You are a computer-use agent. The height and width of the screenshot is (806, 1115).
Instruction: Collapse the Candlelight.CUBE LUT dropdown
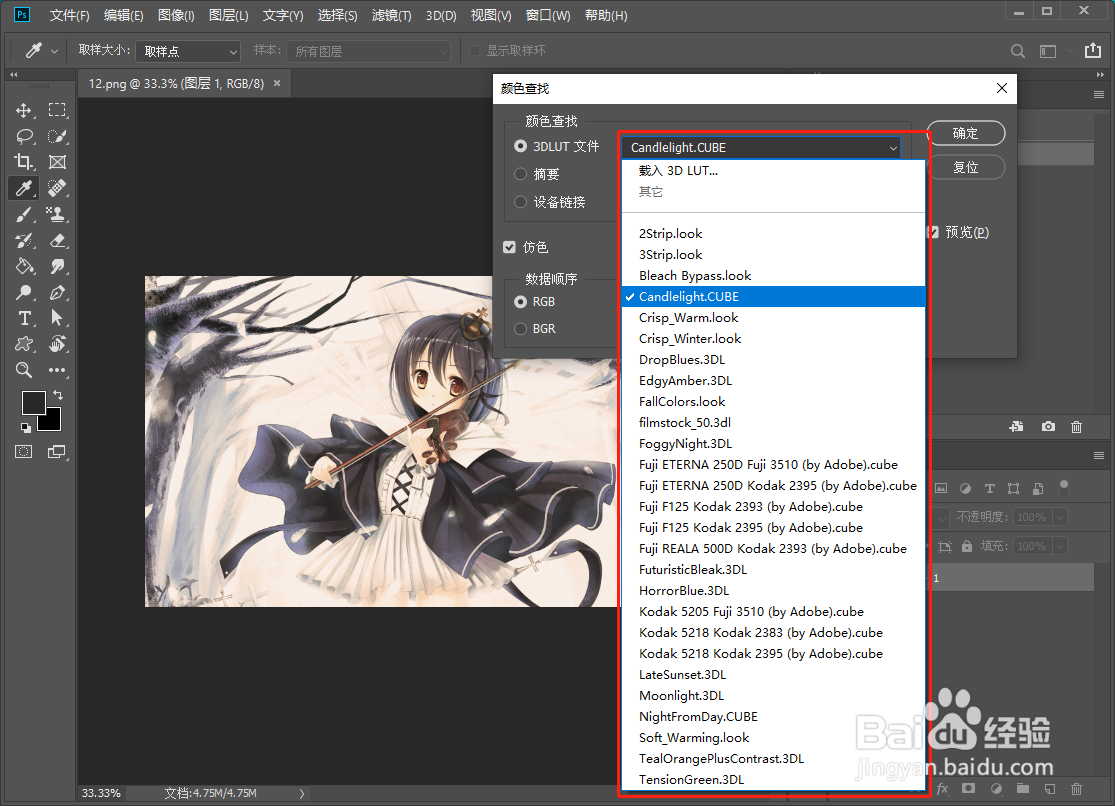click(761, 147)
